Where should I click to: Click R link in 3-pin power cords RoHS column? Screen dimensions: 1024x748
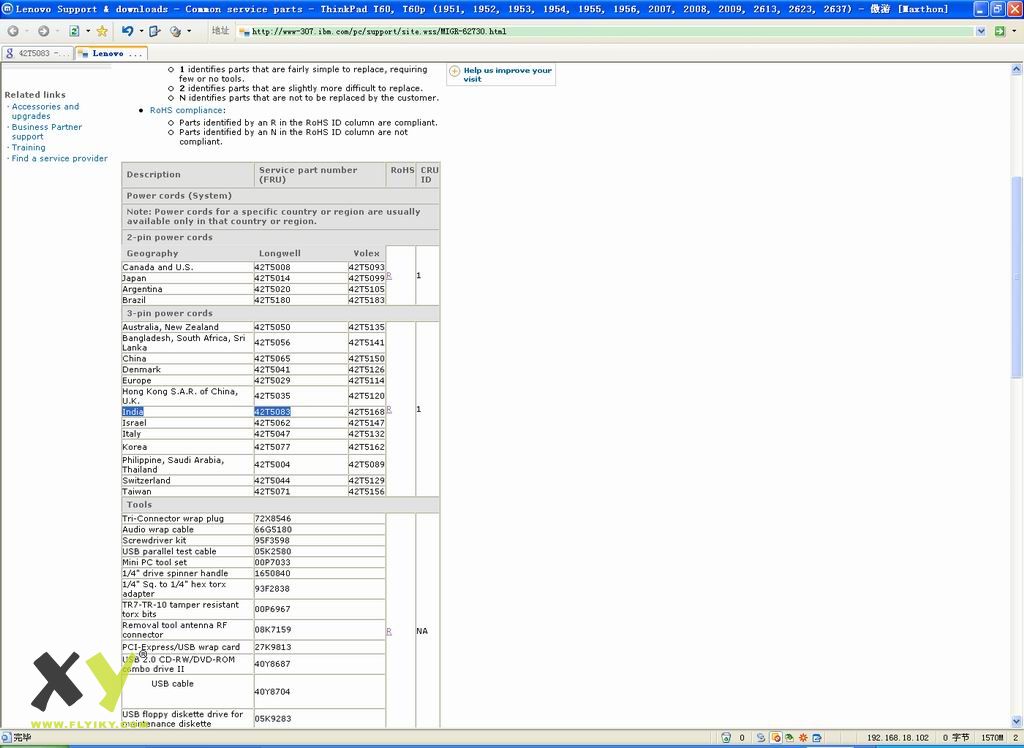pyautogui.click(x=389, y=409)
